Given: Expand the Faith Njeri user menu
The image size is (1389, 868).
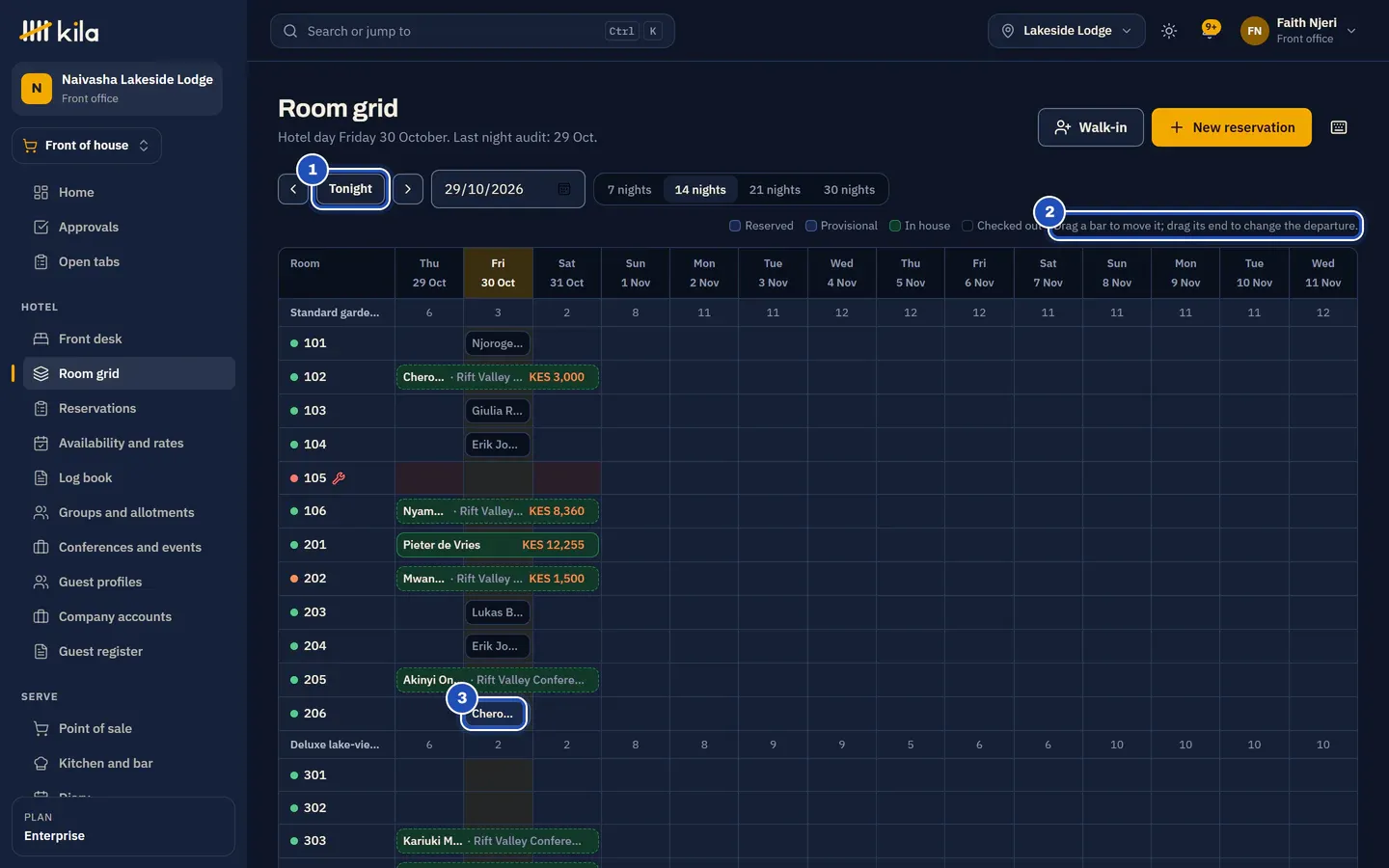Looking at the screenshot, I should [x=1298, y=31].
